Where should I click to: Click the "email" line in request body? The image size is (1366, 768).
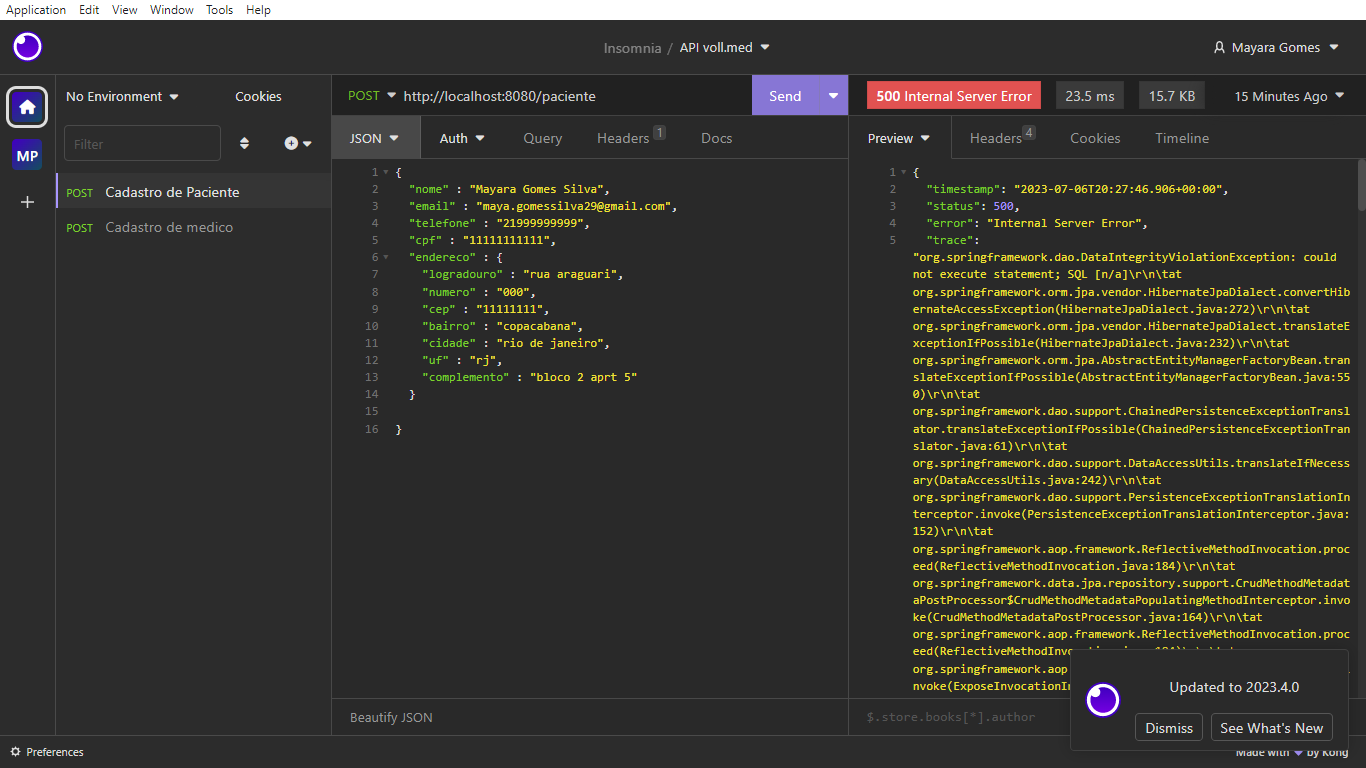pos(543,206)
